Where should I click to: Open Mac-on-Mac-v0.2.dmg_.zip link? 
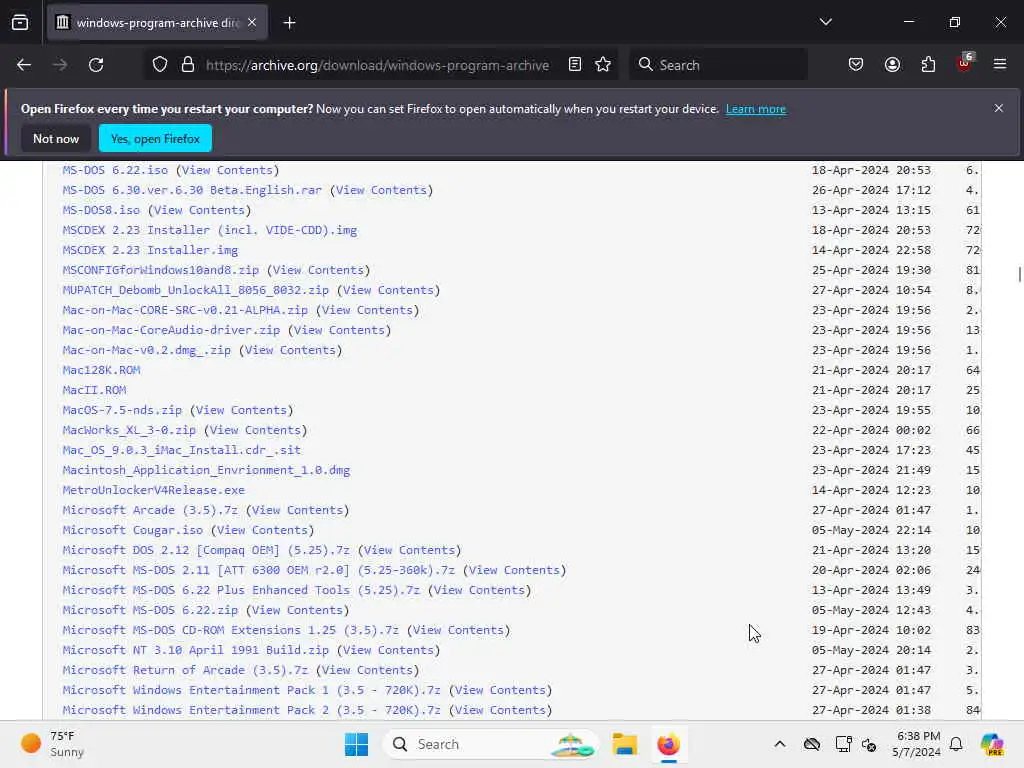coord(146,350)
